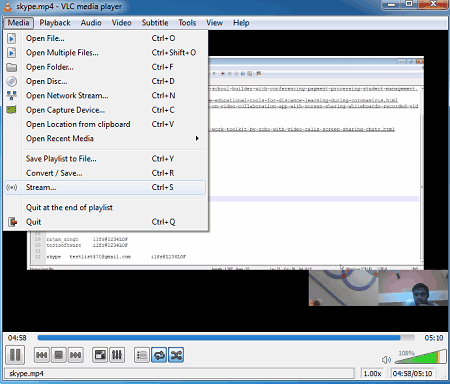The width and height of the screenshot is (450, 384).
Task: Open the Help menu
Action: pos(241,23)
